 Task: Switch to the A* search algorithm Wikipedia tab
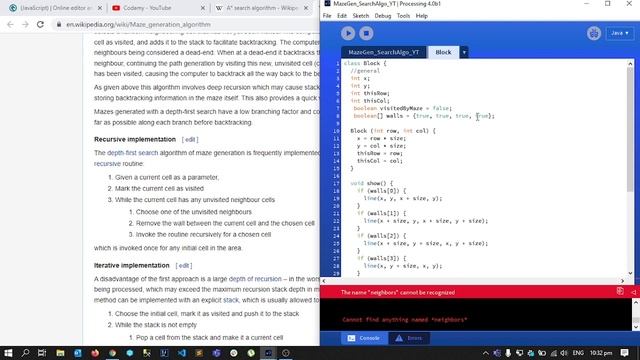(262, 8)
